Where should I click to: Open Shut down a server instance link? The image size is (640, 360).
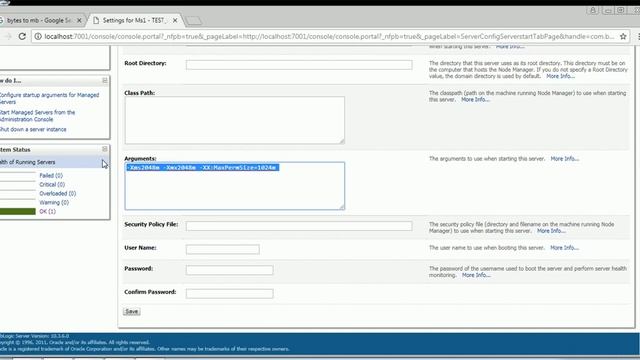tap(33, 129)
